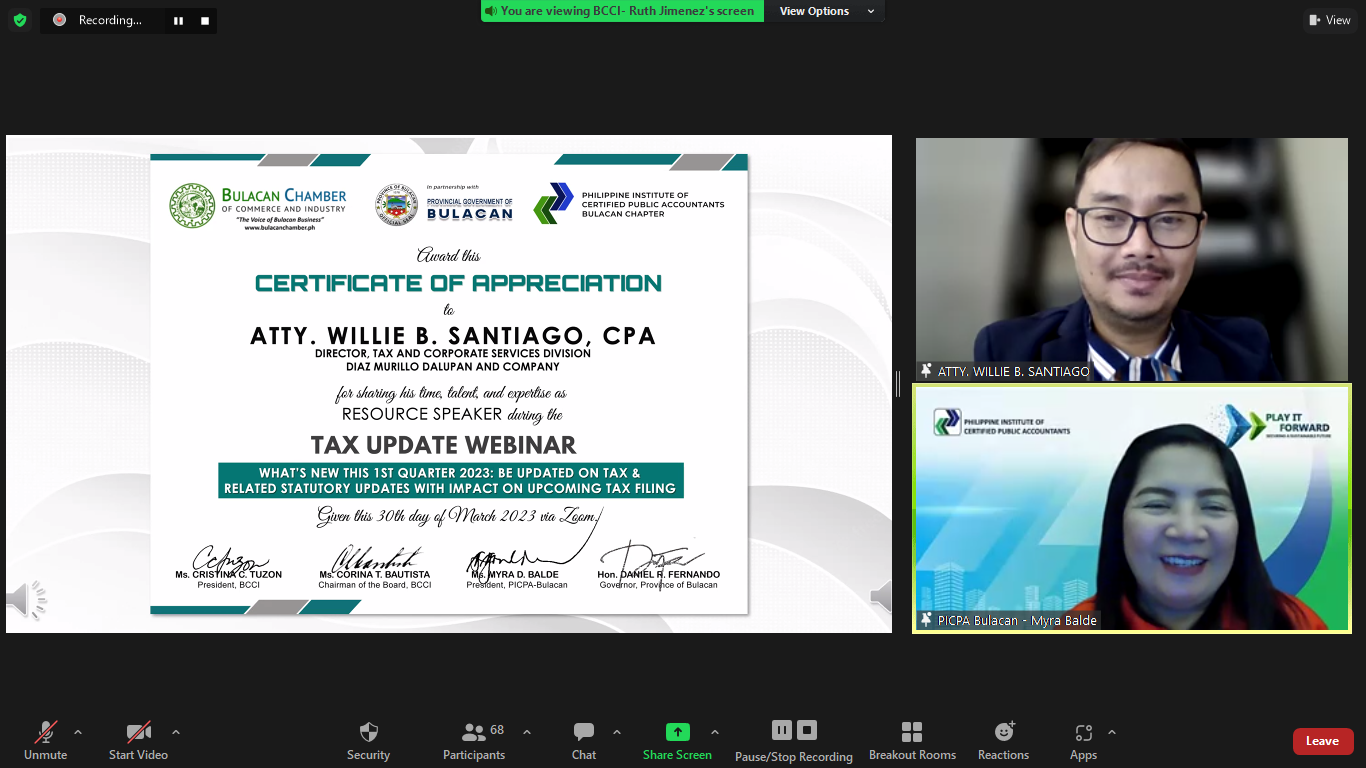Open the View Options dropdown
This screenshot has width=1366, height=768.
(x=826, y=11)
